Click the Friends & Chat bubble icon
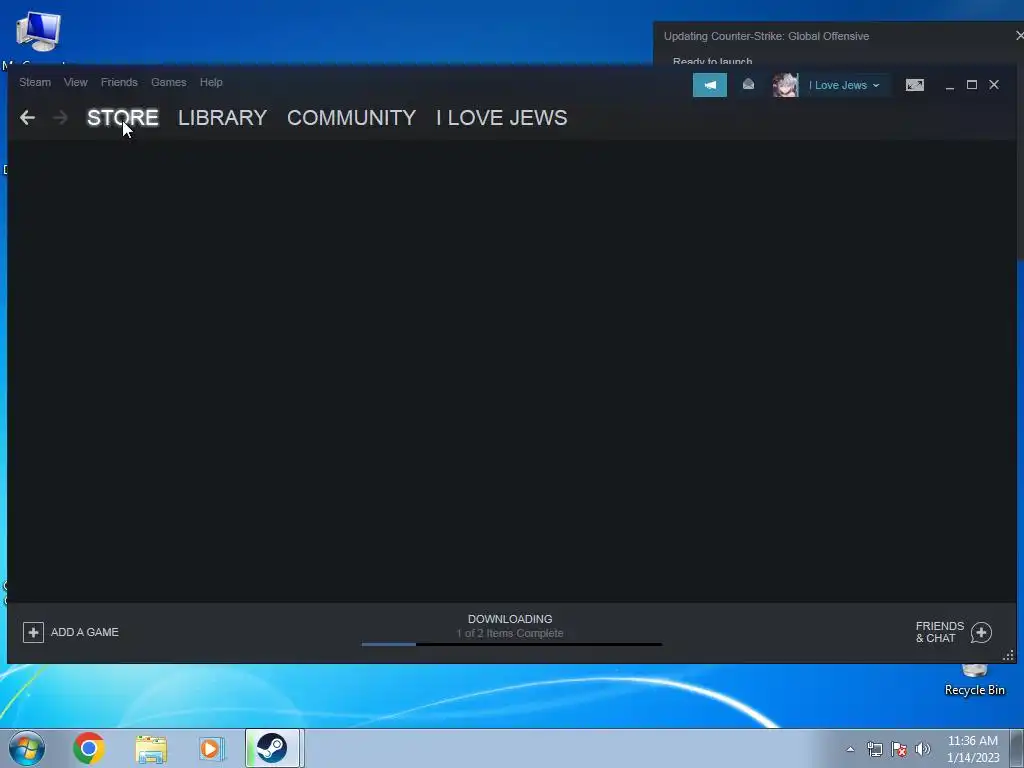The image size is (1024, 768). [x=981, y=632]
